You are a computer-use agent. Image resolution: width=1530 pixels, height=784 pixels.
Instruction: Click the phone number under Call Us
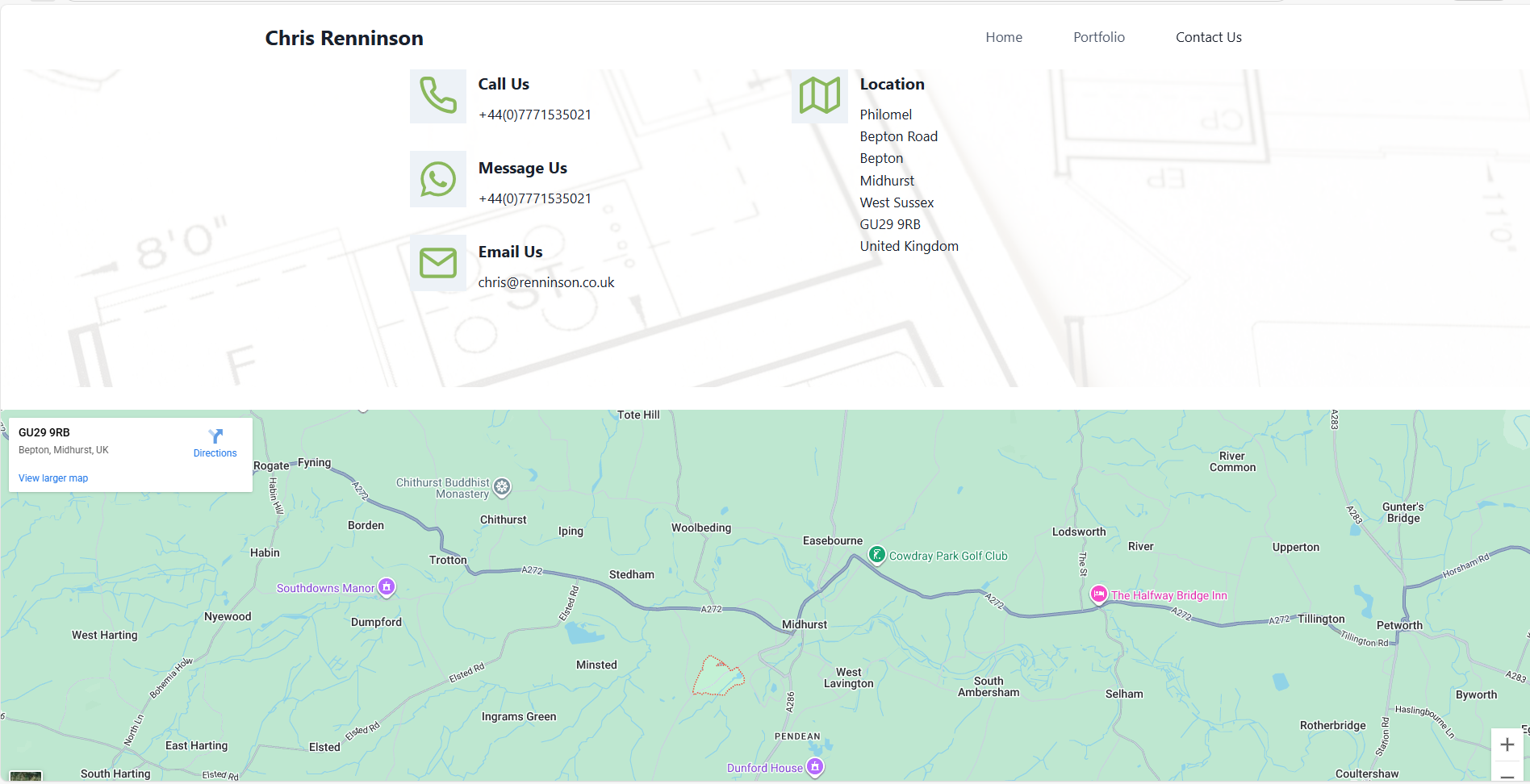tap(534, 115)
